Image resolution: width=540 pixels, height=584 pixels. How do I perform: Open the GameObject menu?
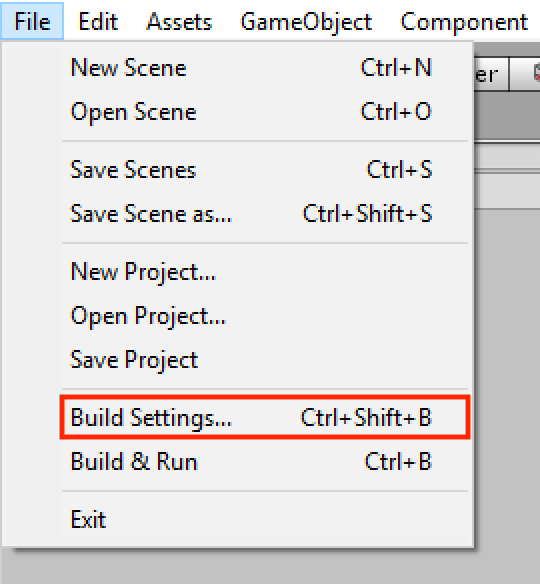coord(306,22)
